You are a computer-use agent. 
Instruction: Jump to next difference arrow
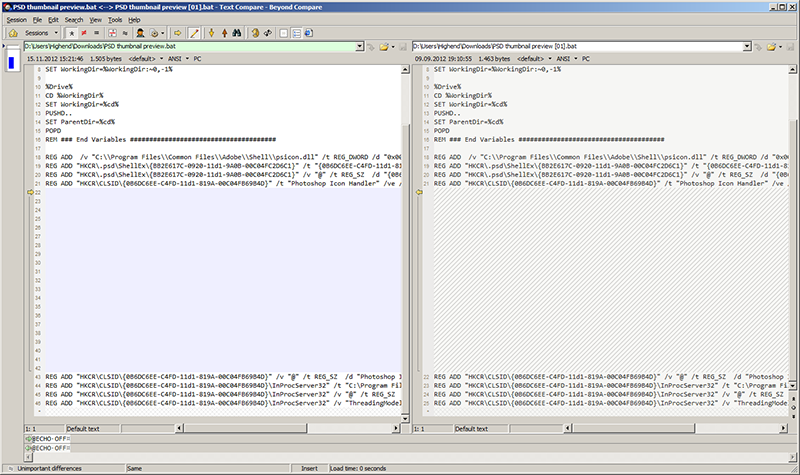211,32
